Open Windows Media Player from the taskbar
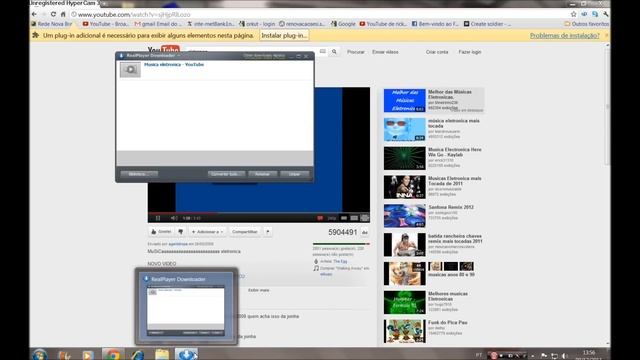Image resolution: width=640 pixels, height=360 pixels. [x=88, y=355]
